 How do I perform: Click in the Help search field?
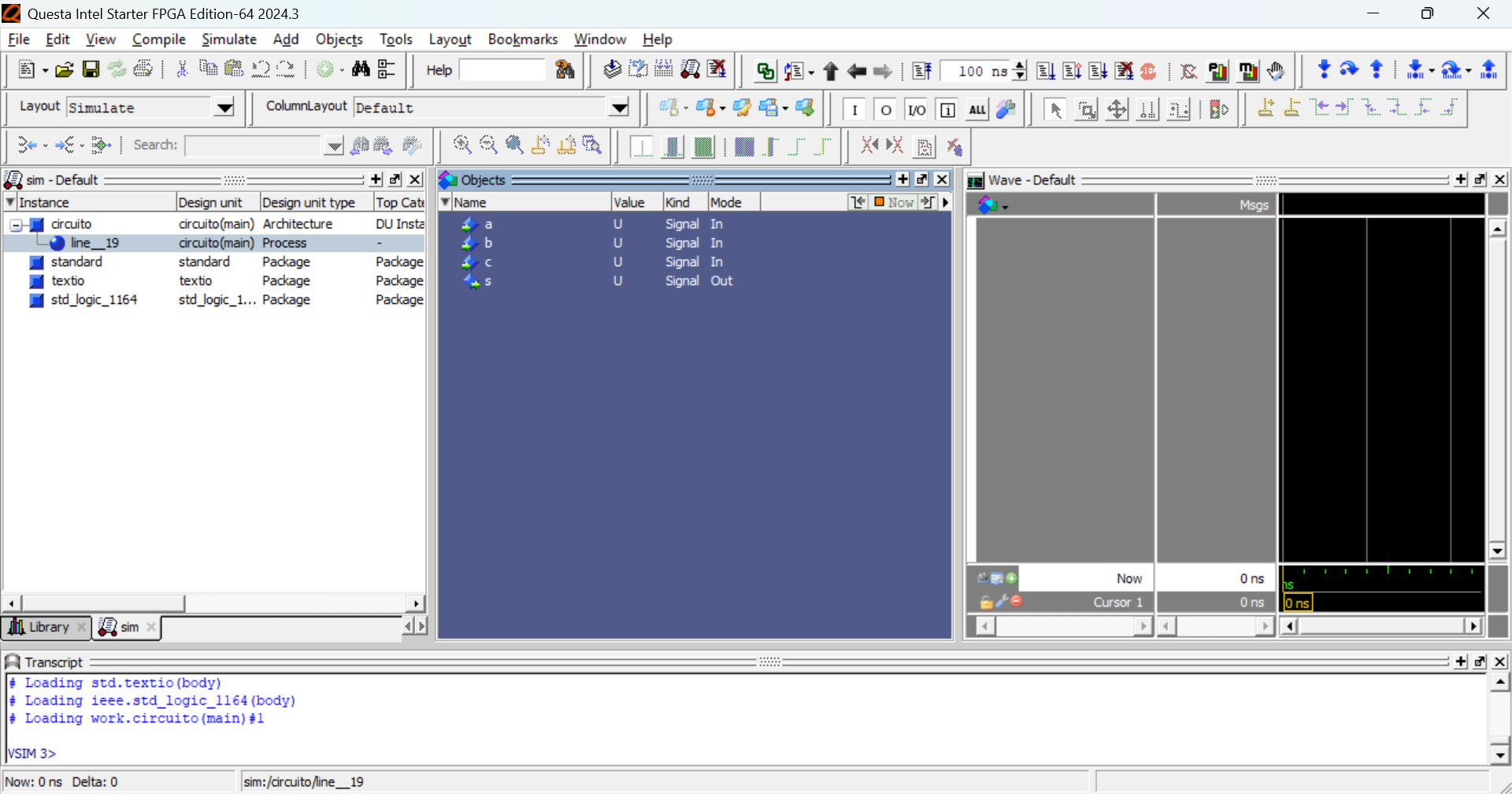click(x=502, y=70)
